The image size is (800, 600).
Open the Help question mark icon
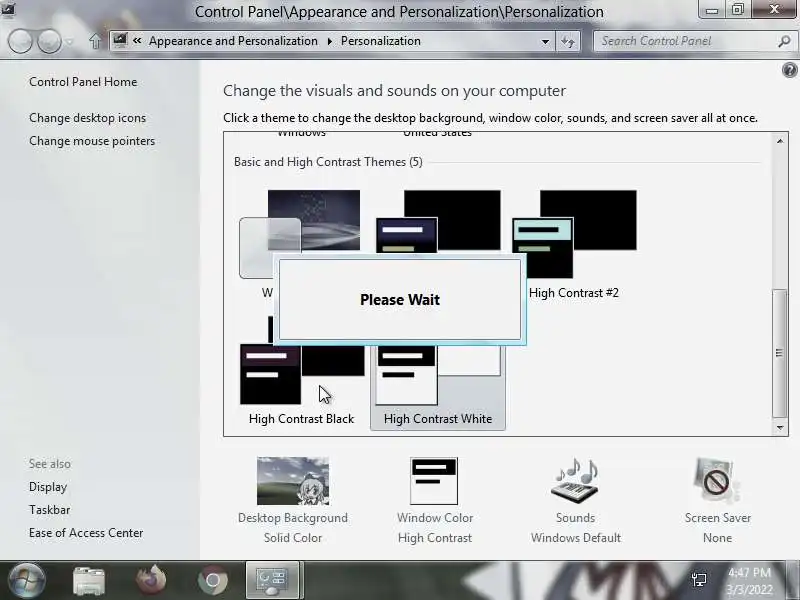[789, 70]
